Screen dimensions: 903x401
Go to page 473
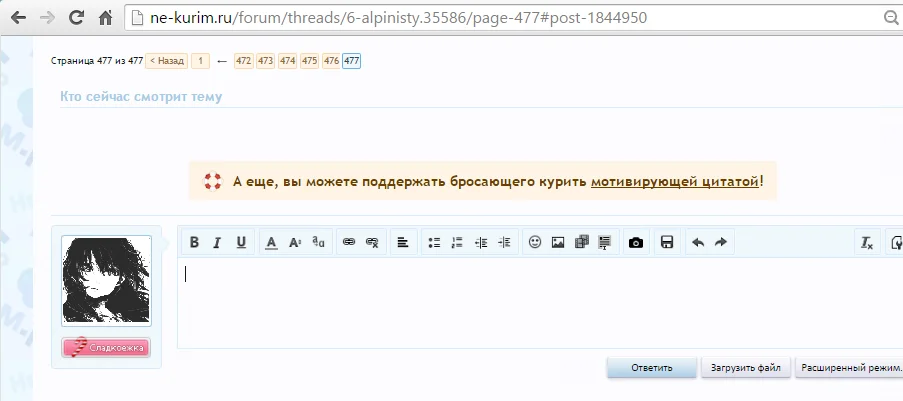coord(265,61)
